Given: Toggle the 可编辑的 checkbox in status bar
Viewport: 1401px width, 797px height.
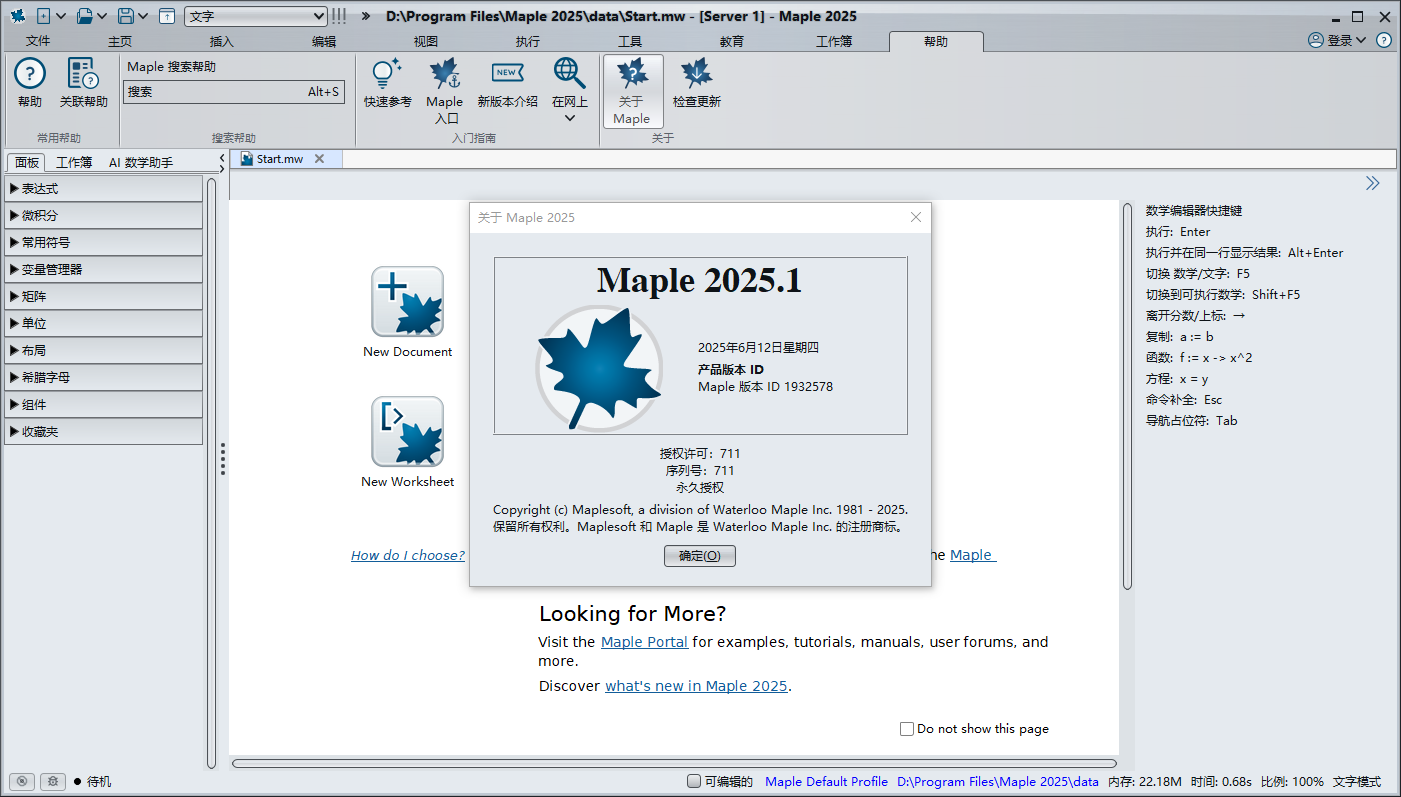Looking at the screenshot, I should point(694,782).
